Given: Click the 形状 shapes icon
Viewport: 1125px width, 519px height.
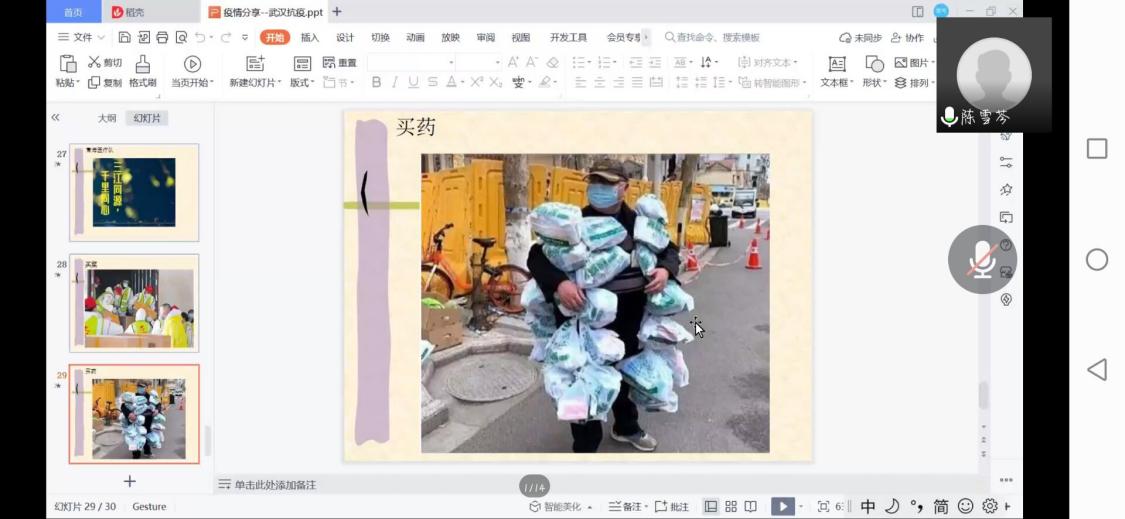Looking at the screenshot, I should pos(873,63).
